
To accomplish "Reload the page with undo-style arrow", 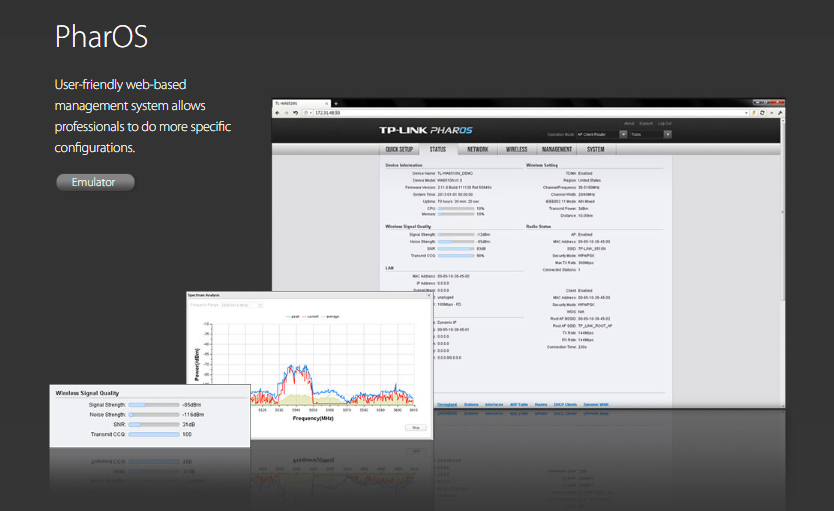I will [x=296, y=113].
